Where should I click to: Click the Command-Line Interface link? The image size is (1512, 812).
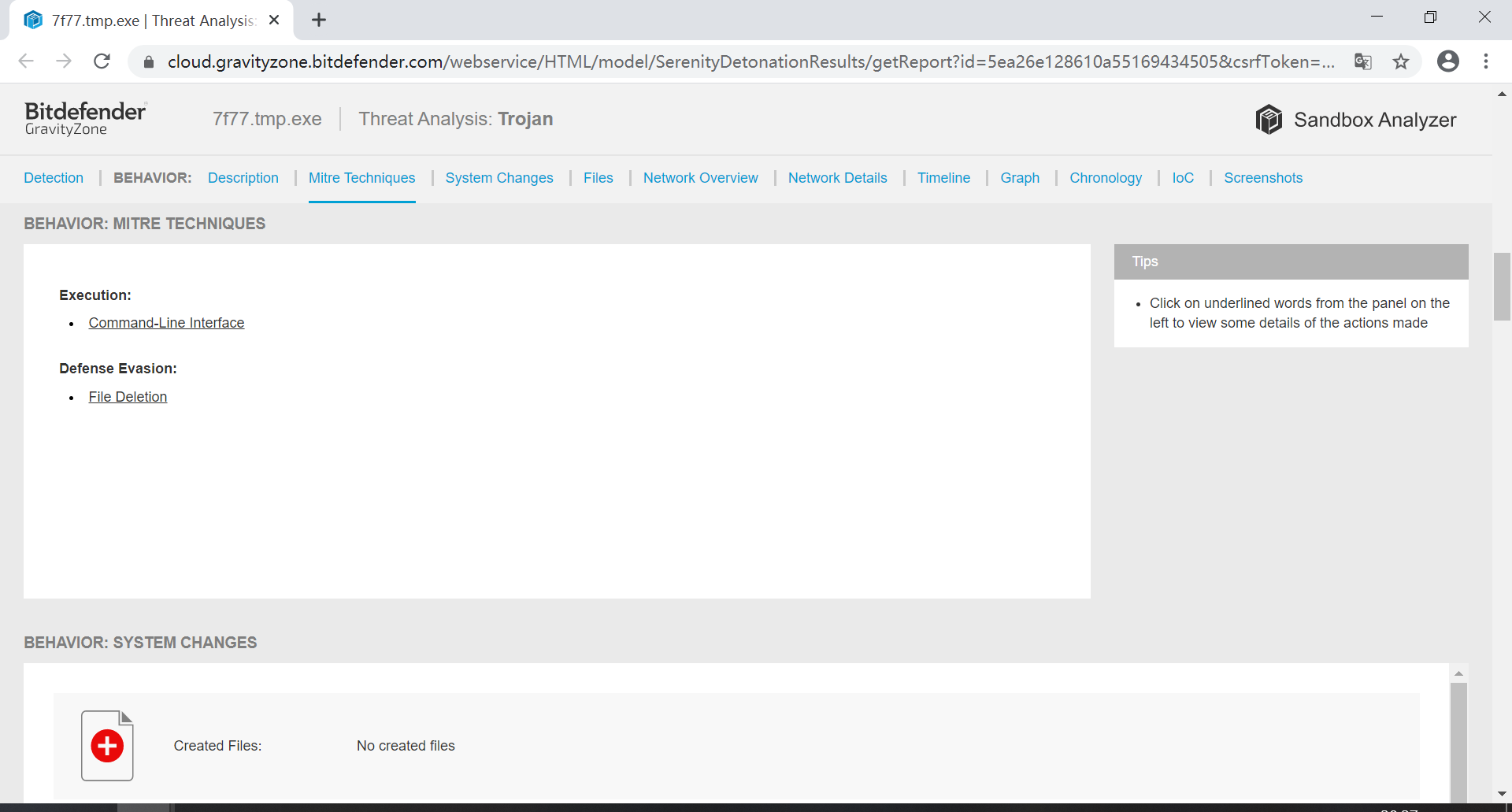coord(166,323)
